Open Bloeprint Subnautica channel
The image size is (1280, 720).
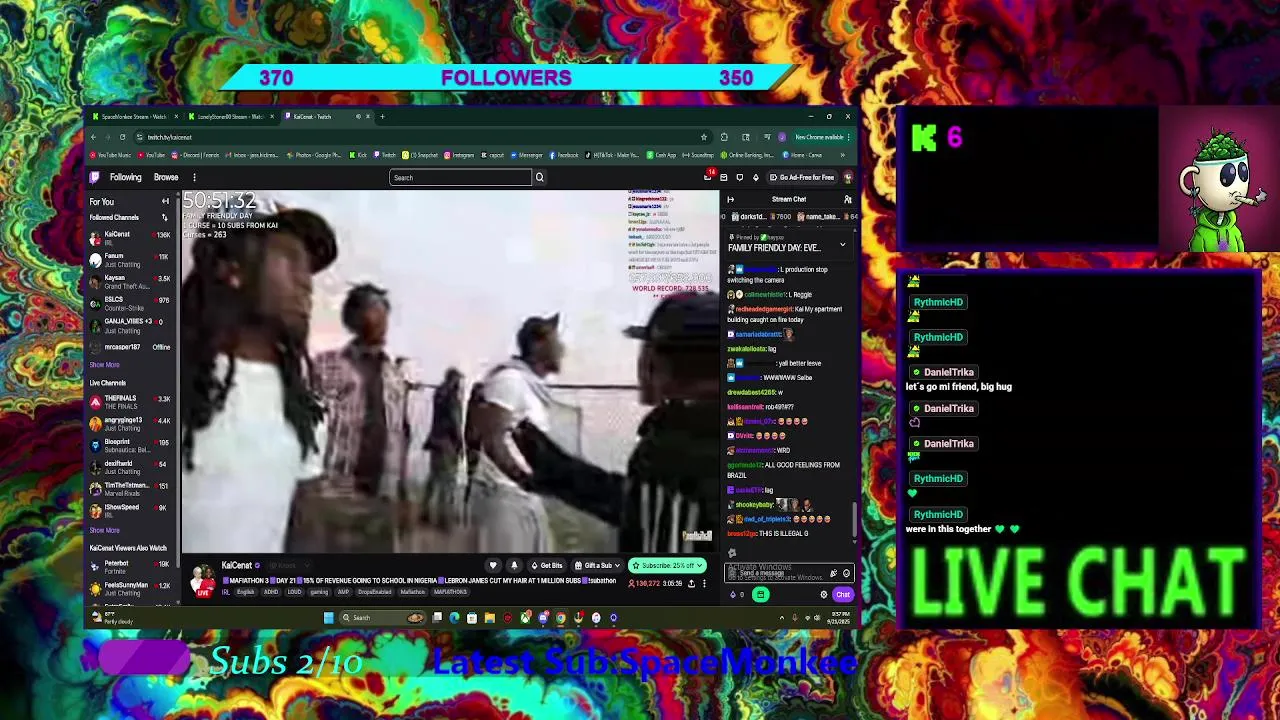130,445
